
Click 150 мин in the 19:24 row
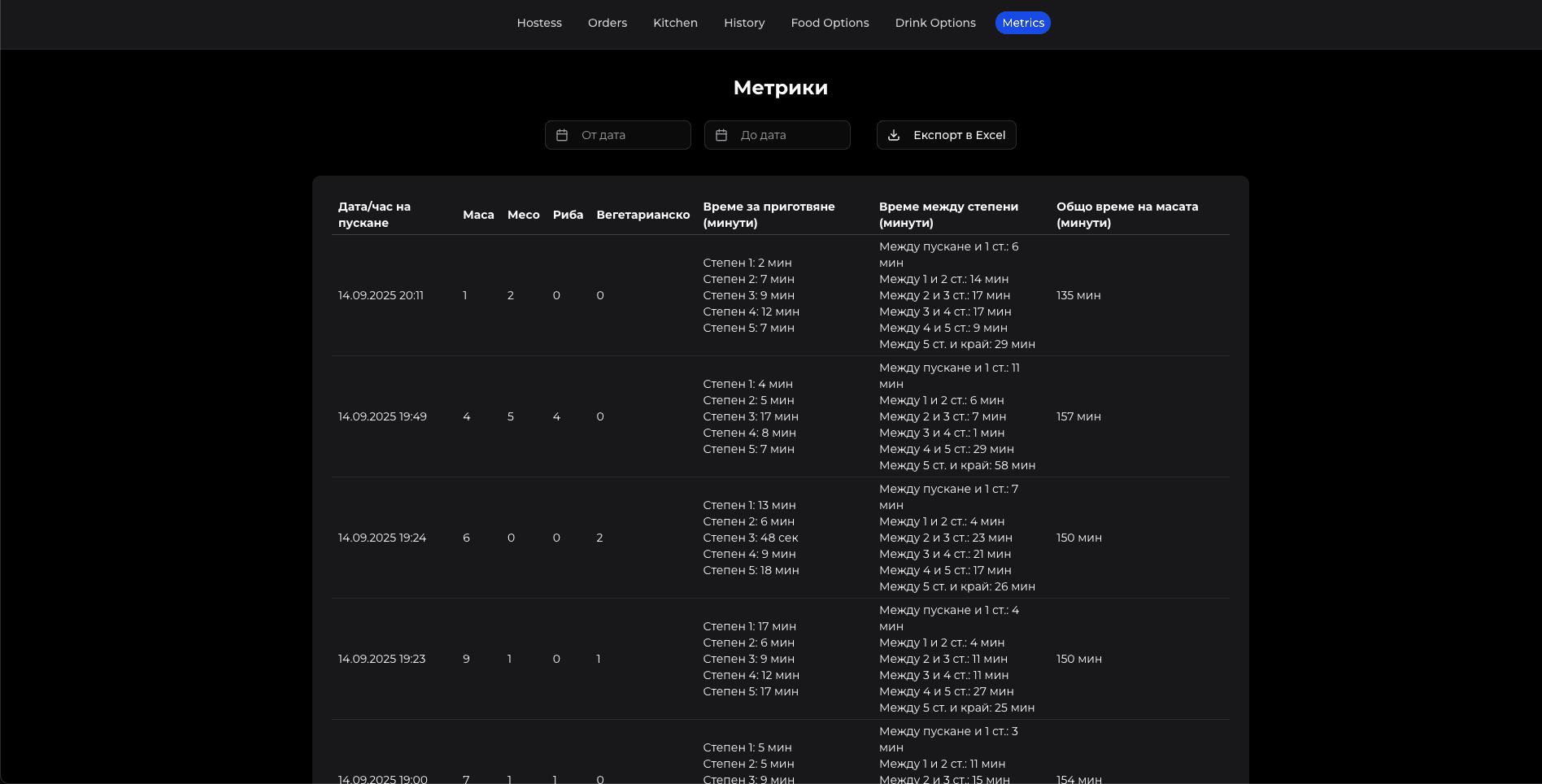pyautogui.click(x=1079, y=538)
